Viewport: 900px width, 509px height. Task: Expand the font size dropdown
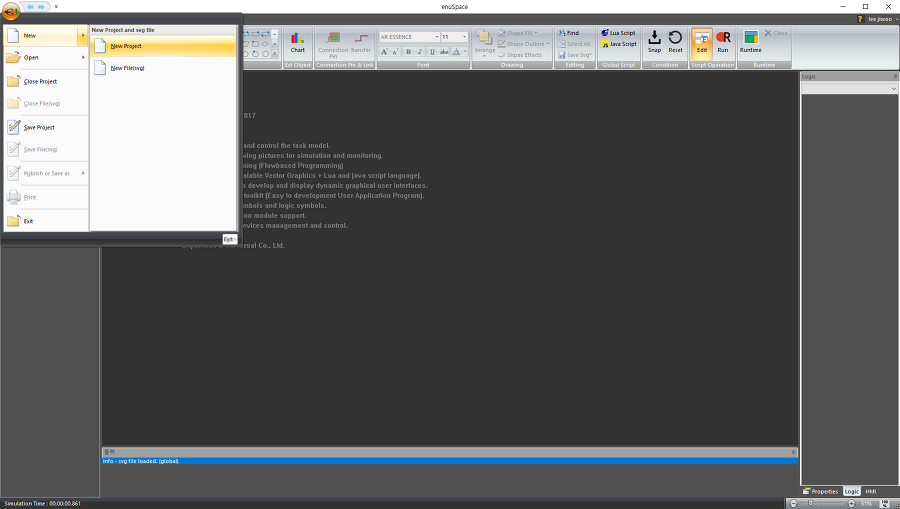[x=465, y=37]
